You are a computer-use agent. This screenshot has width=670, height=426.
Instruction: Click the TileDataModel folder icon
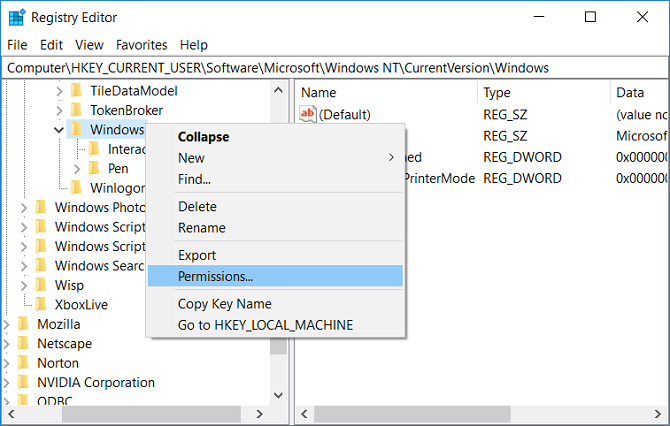tap(77, 91)
